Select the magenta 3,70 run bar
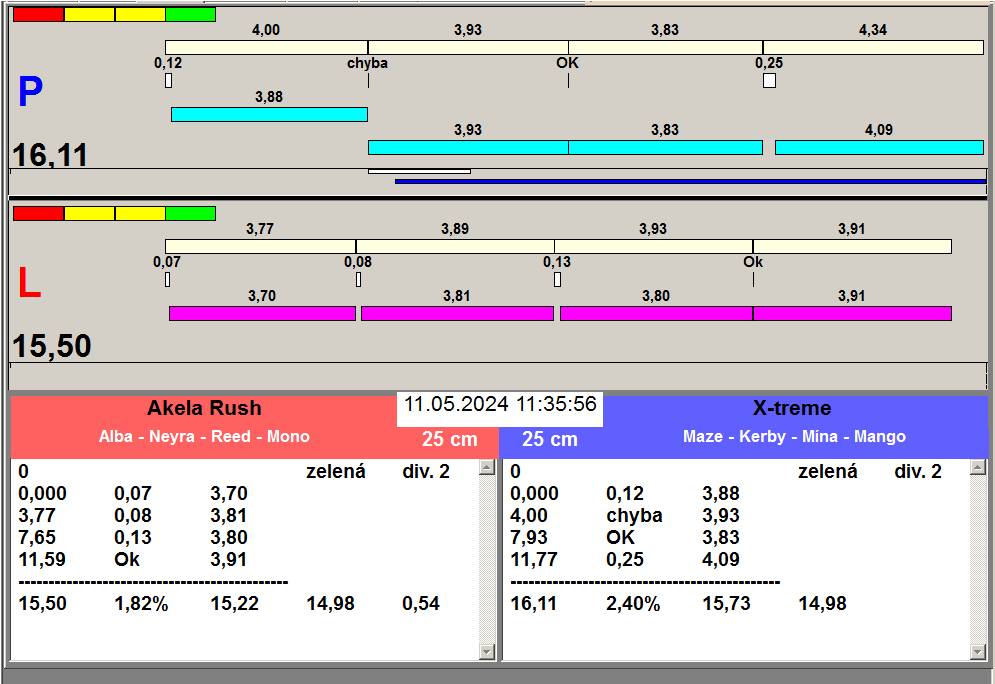The width and height of the screenshot is (995, 684). [x=262, y=313]
